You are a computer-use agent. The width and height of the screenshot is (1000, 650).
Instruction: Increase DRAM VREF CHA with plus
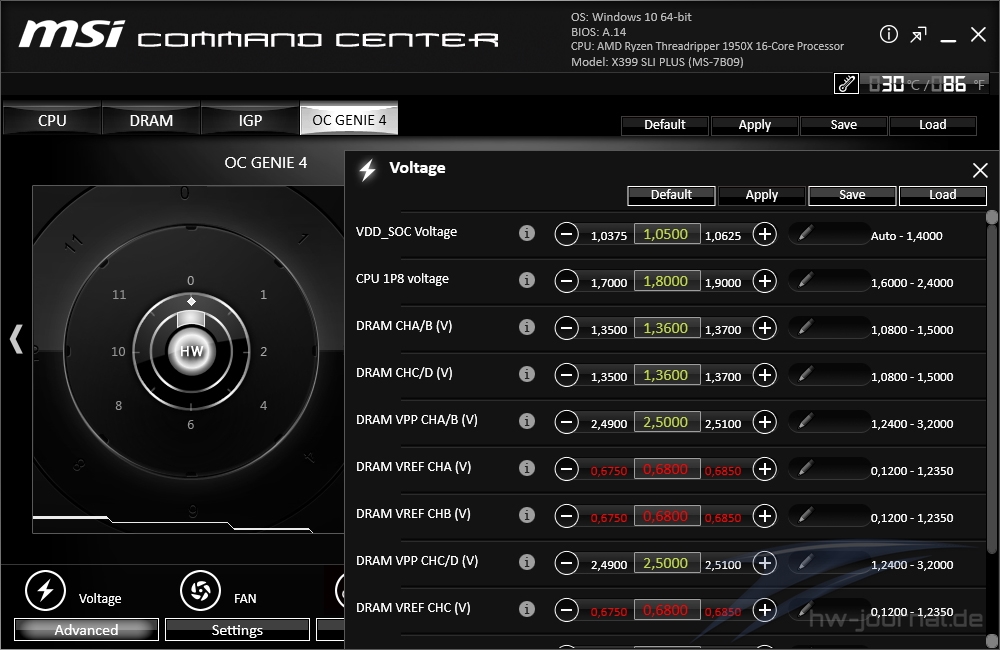[765, 469]
